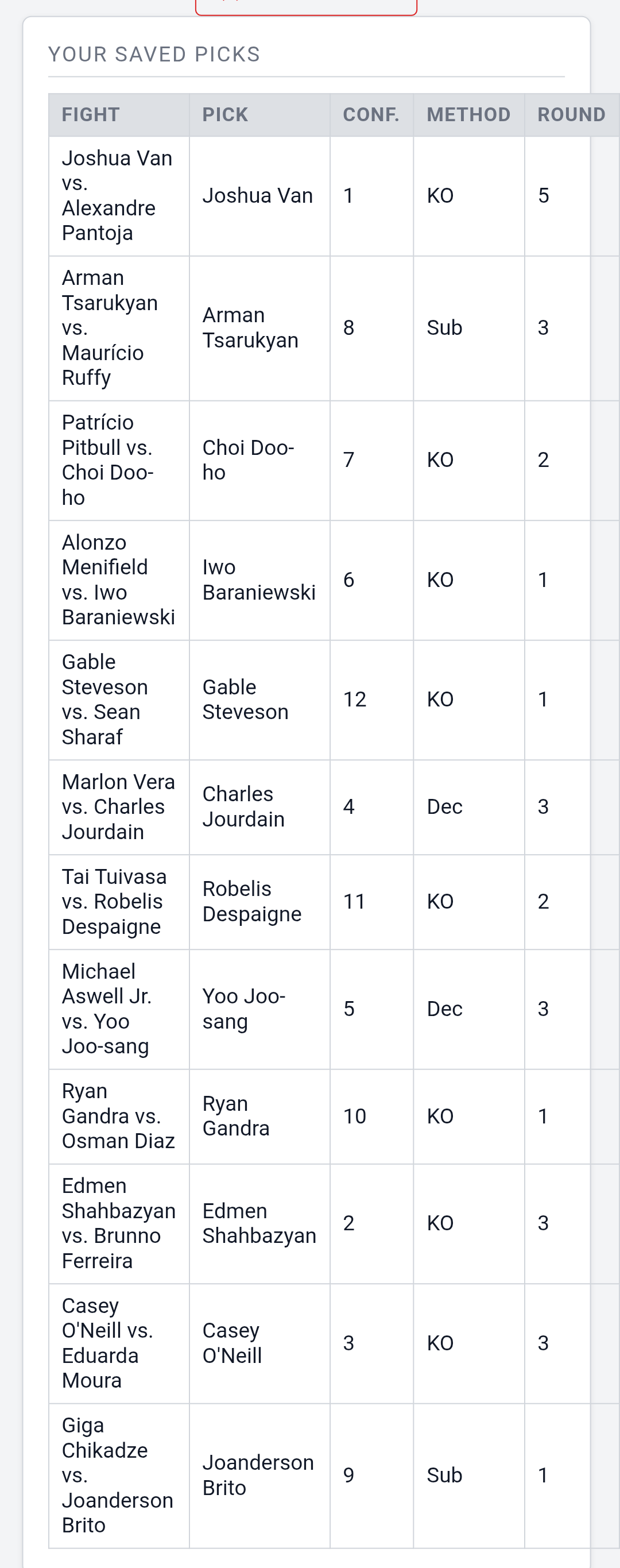Click the red outlined button at top
The height and width of the screenshot is (1568, 620).
(306, 7)
